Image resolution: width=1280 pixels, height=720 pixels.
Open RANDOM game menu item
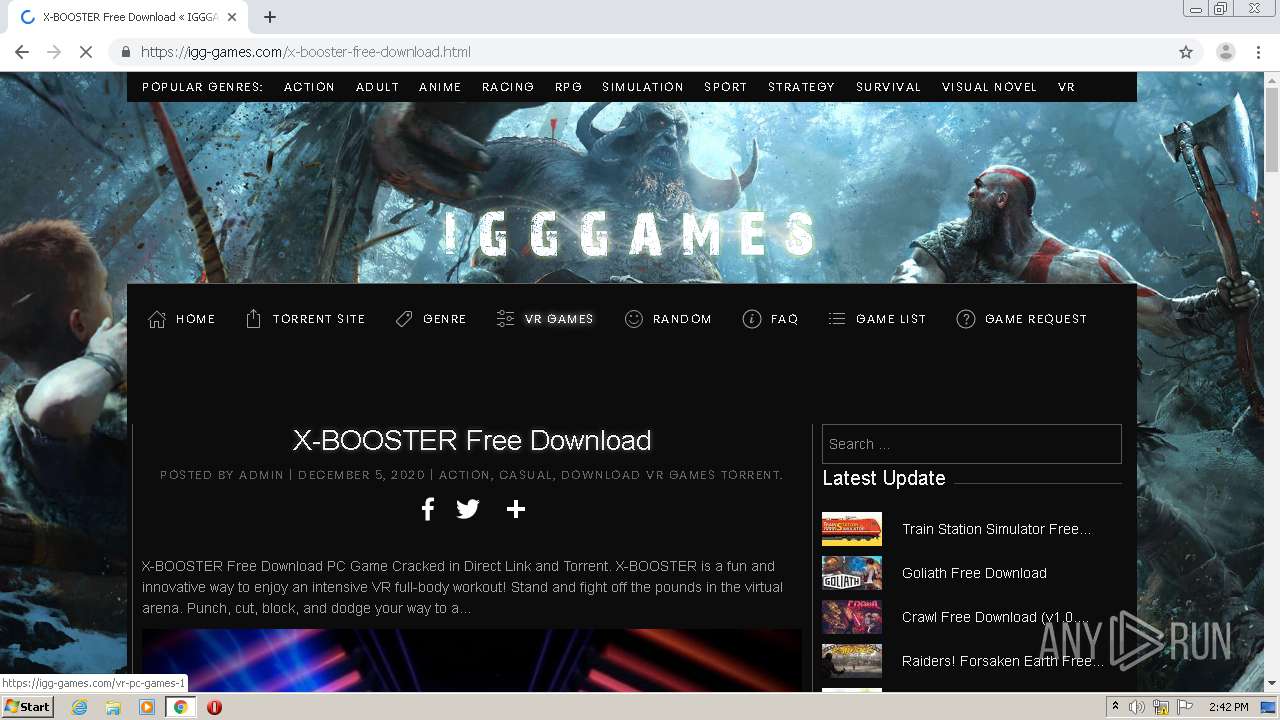click(668, 319)
